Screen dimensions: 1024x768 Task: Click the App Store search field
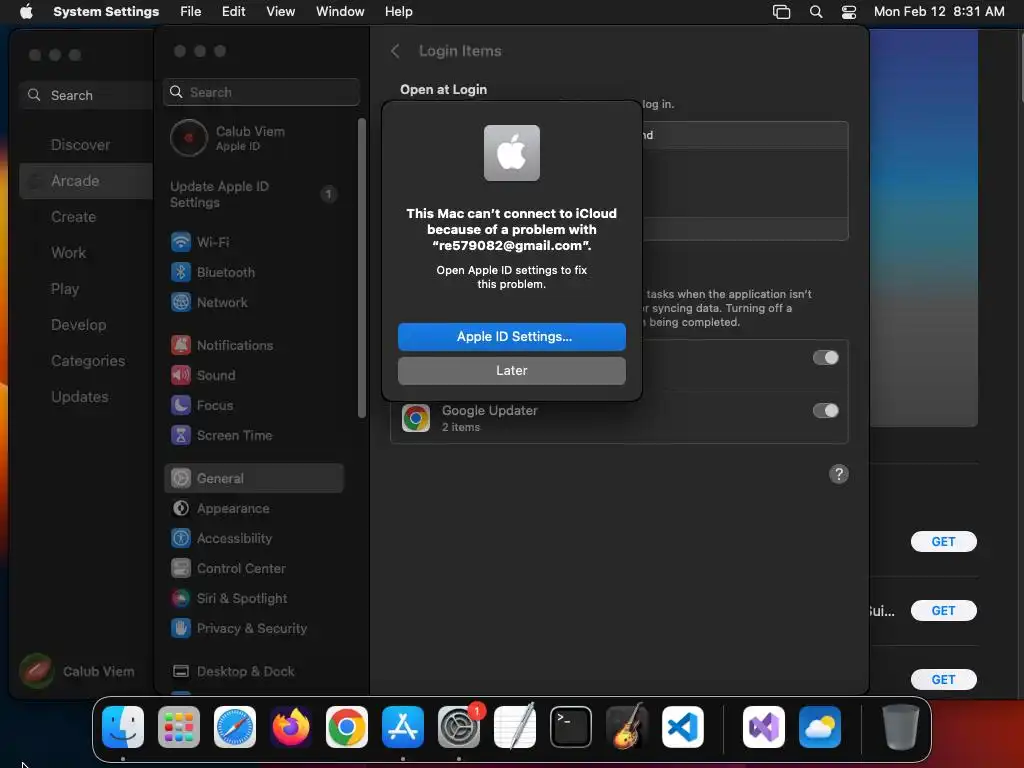(x=86, y=95)
